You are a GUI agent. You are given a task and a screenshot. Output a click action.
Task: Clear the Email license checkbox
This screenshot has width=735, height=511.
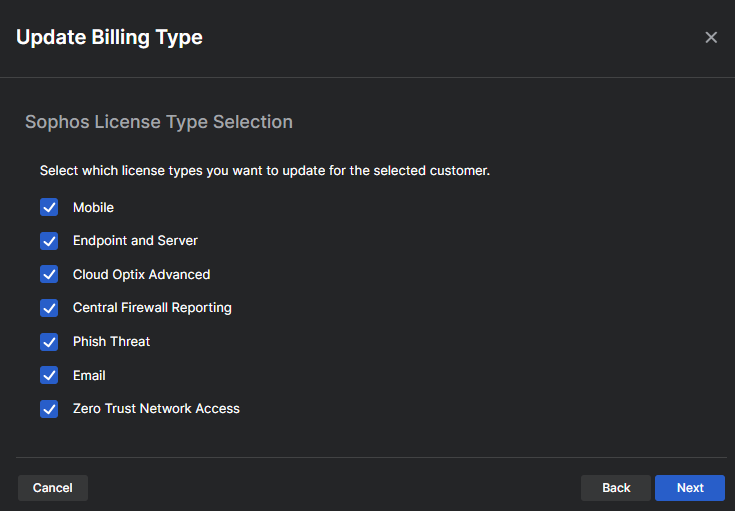pos(49,375)
